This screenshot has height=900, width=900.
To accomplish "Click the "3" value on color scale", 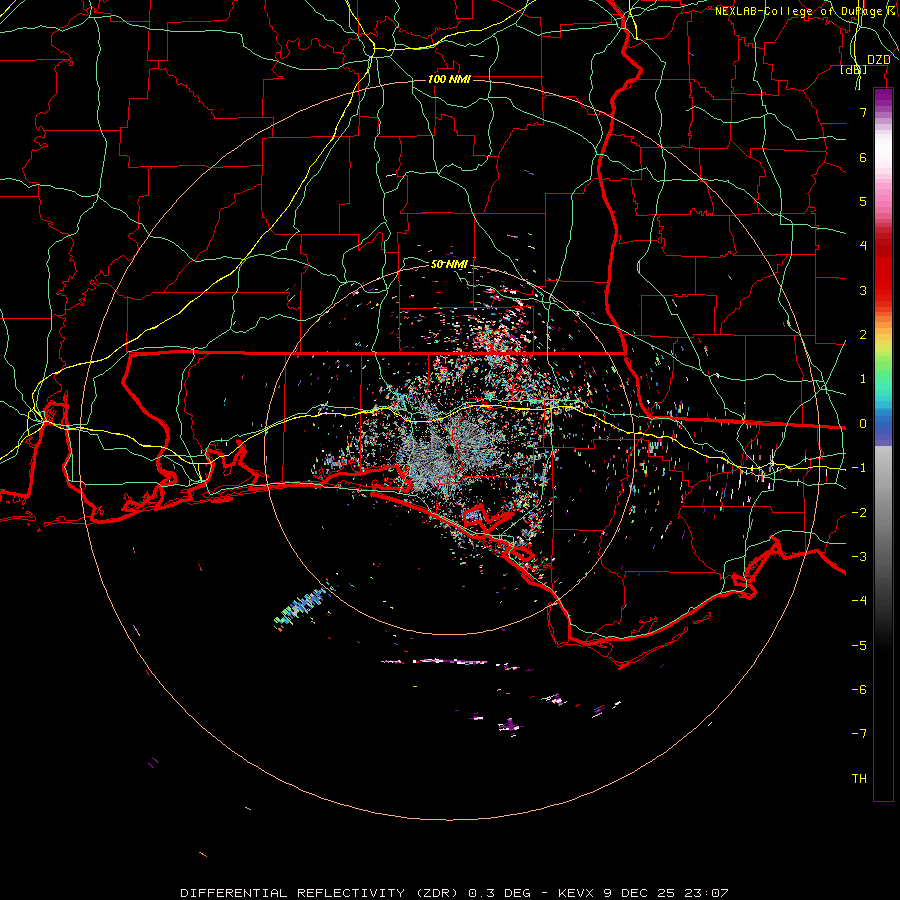I will click(x=863, y=290).
